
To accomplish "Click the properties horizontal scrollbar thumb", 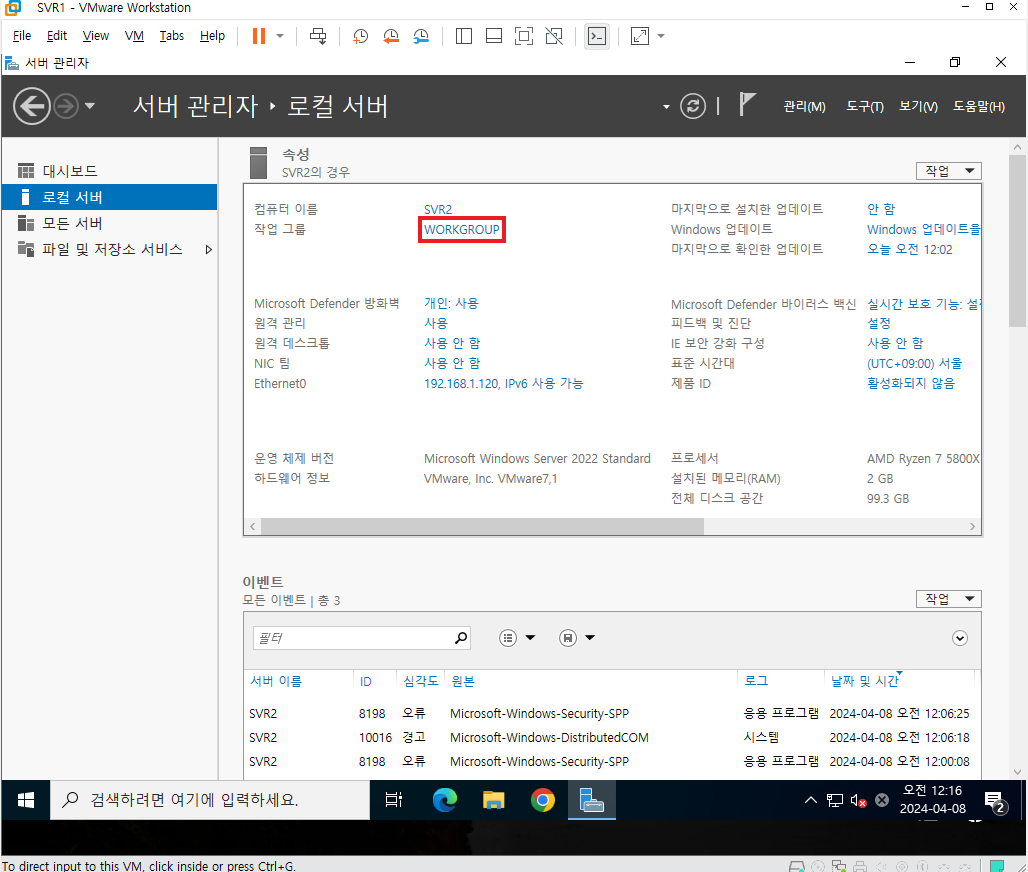I will coord(482,526).
